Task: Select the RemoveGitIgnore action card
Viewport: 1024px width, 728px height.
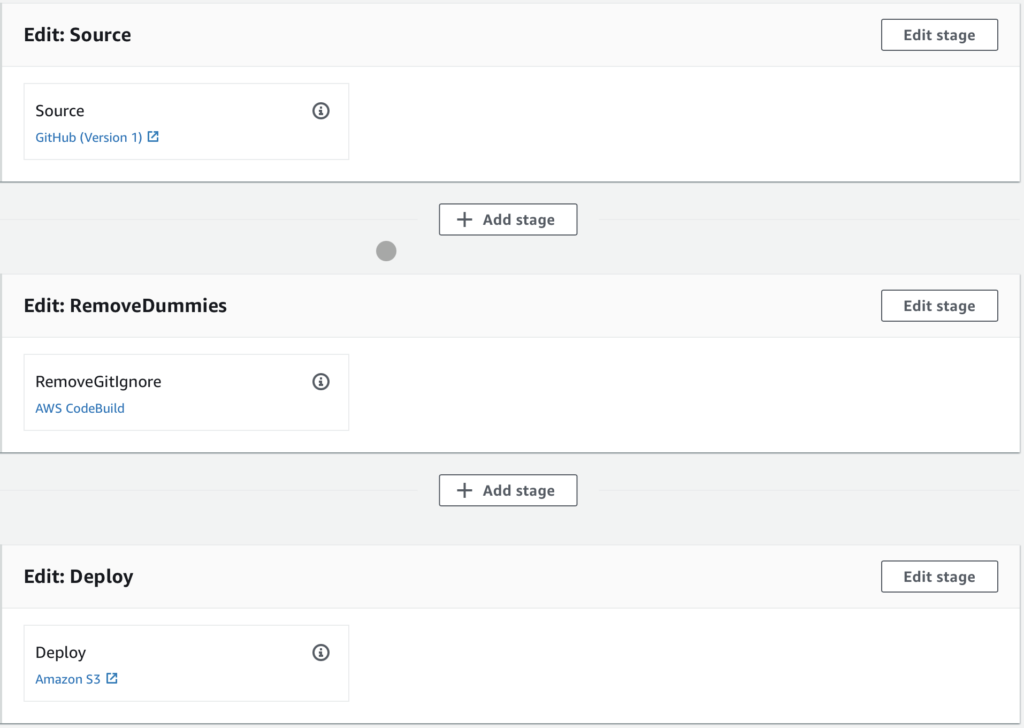Action: point(186,392)
